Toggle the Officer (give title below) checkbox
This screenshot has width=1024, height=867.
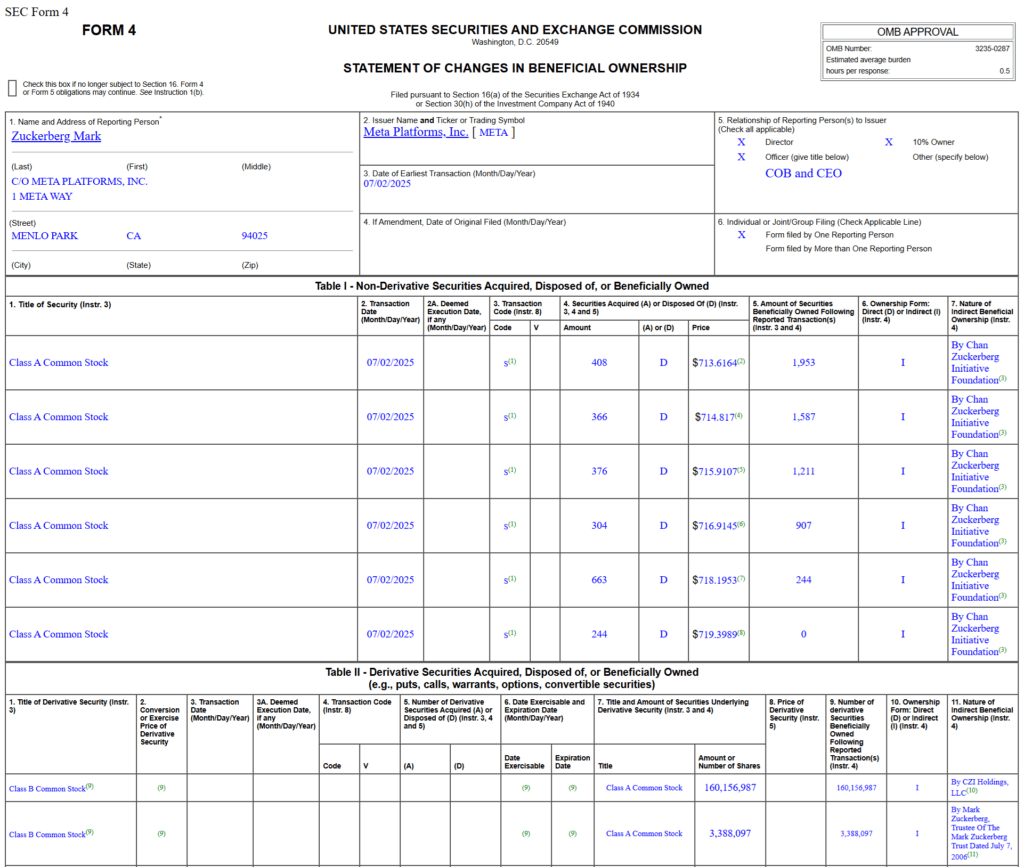click(x=741, y=157)
